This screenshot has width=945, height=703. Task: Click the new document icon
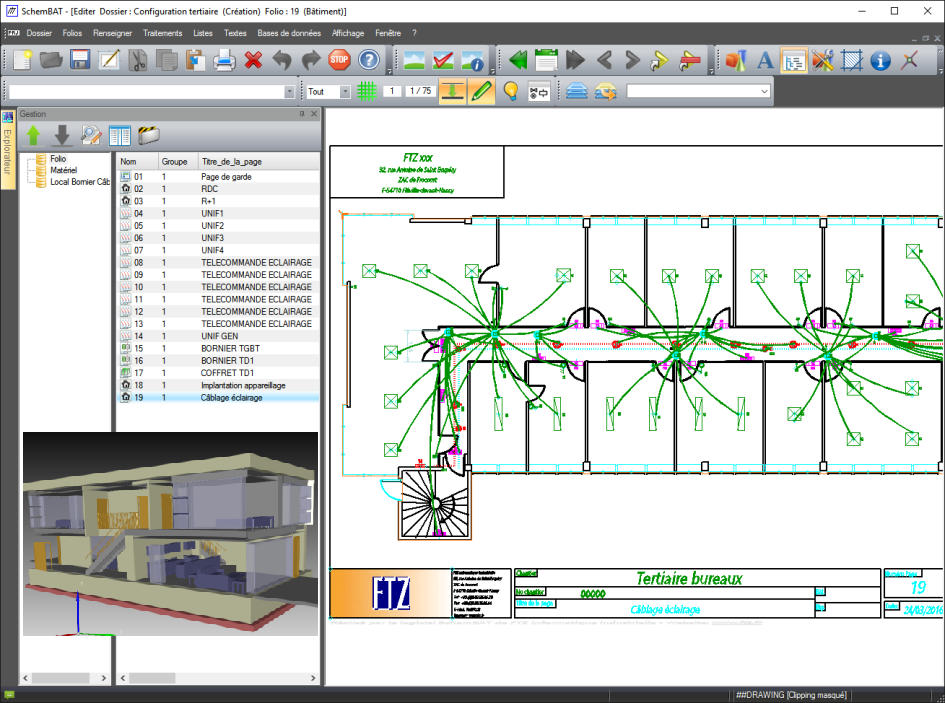point(22,60)
